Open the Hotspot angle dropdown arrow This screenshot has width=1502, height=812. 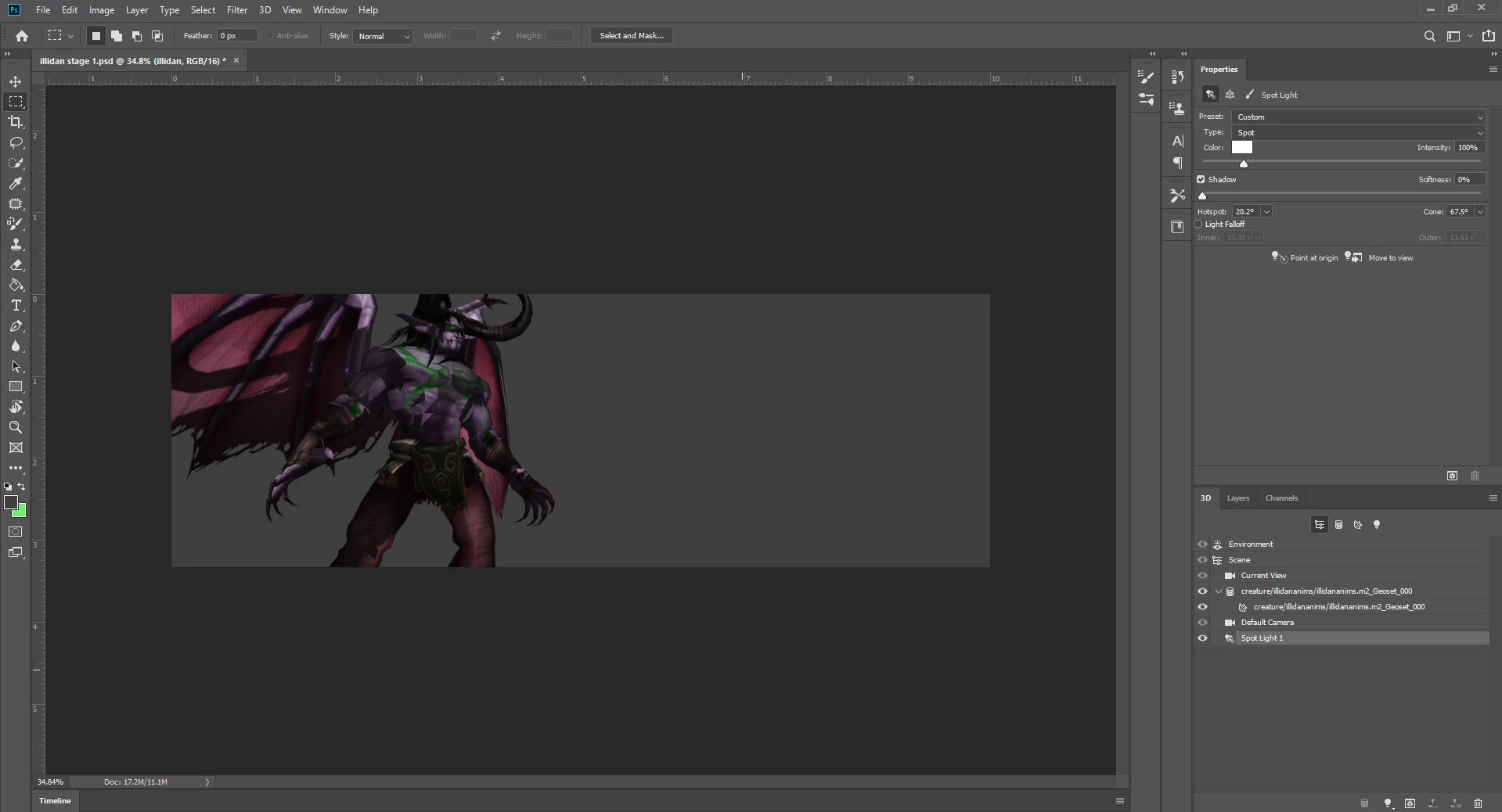click(x=1266, y=212)
